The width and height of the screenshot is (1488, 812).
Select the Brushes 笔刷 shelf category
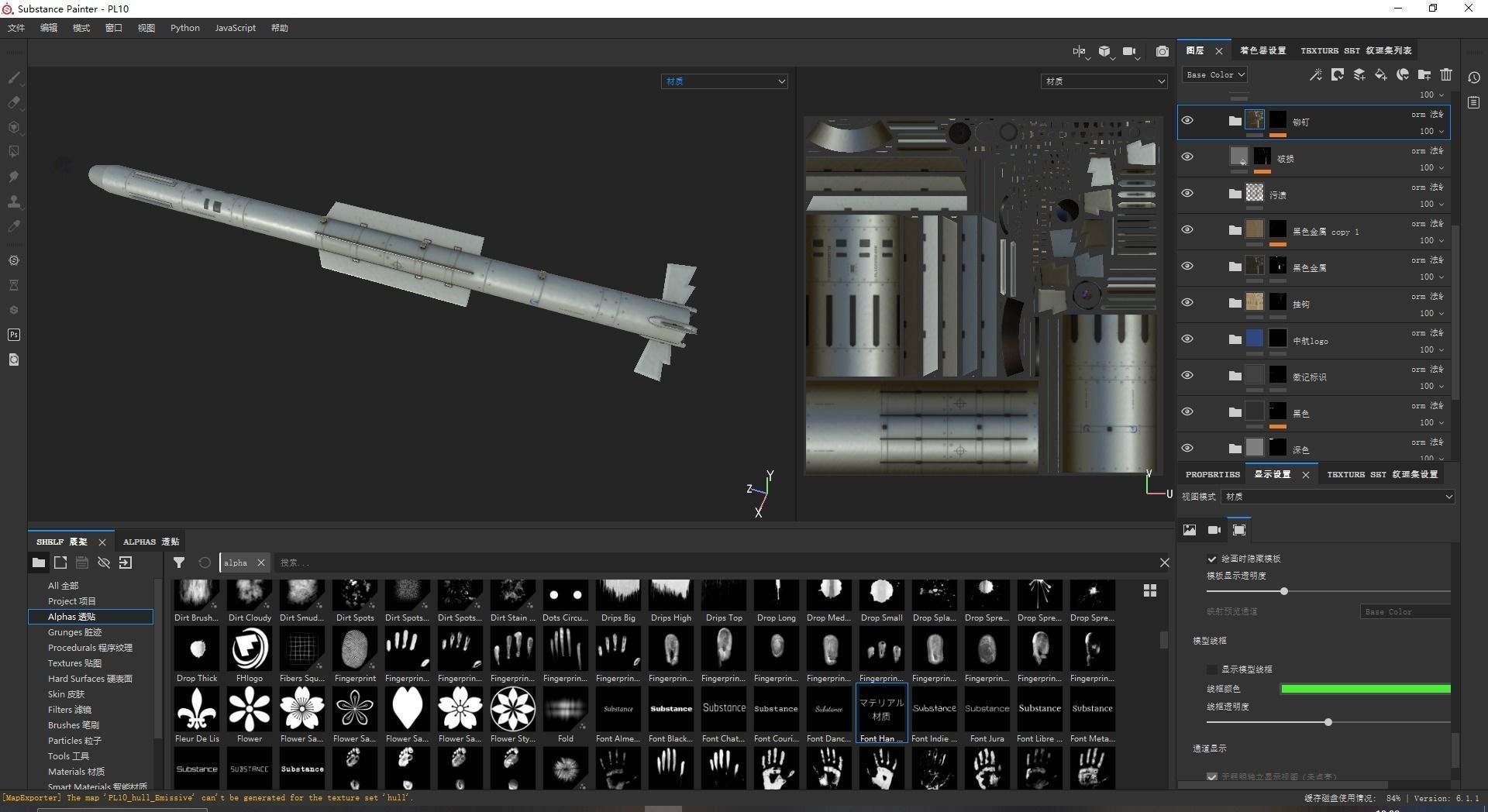[x=74, y=725]
